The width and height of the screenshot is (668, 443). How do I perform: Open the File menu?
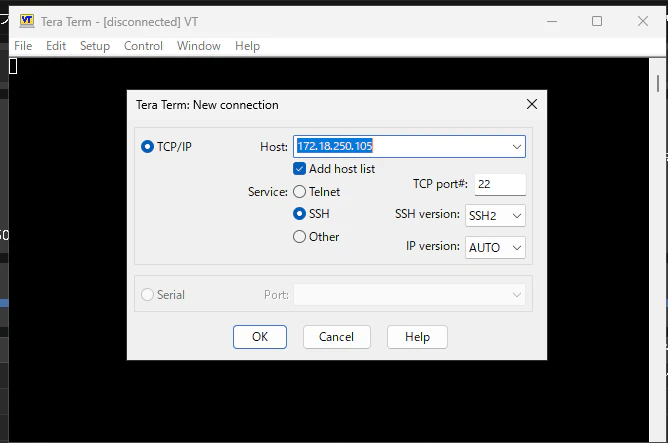coord(23,46)
